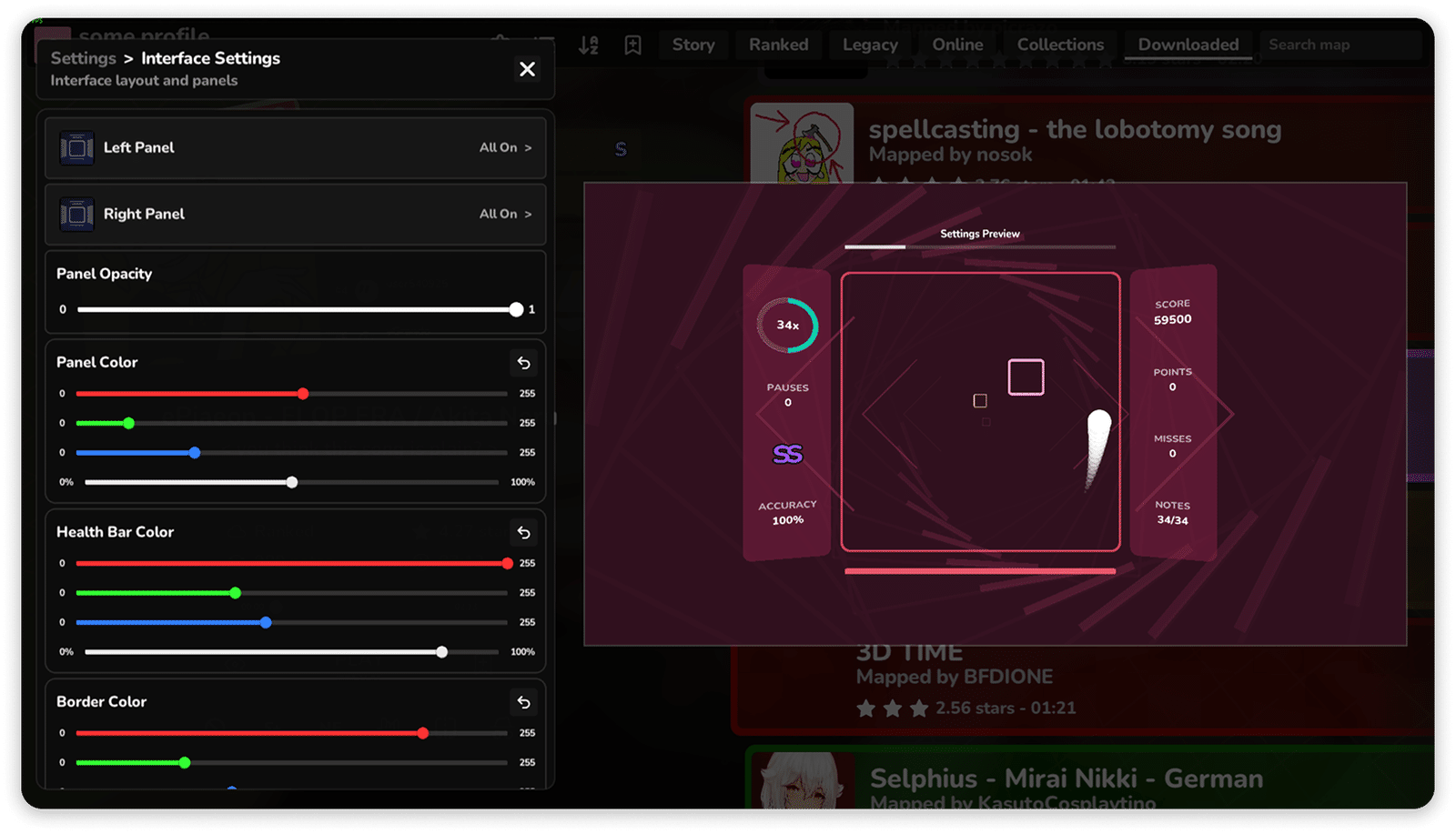Switch to the Legacy tab
This screenshot has width=1456, height=834.
tap(870, 45)
